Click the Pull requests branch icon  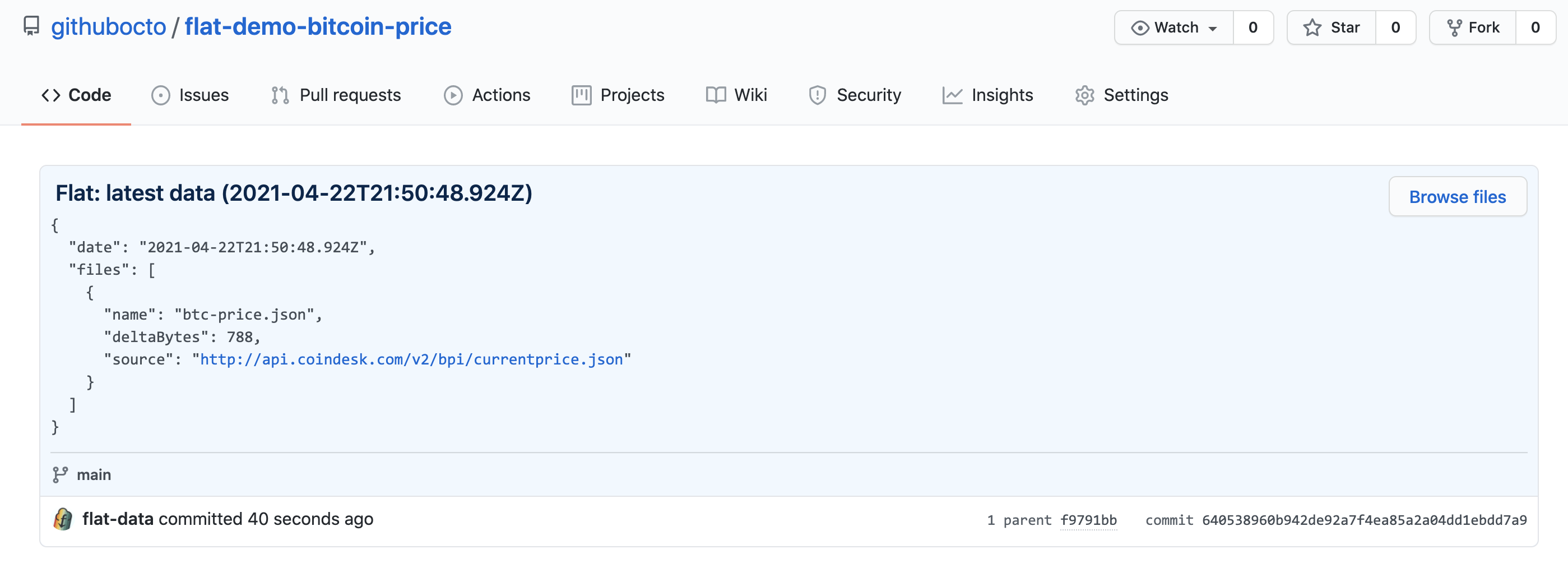tap(280, 96)
